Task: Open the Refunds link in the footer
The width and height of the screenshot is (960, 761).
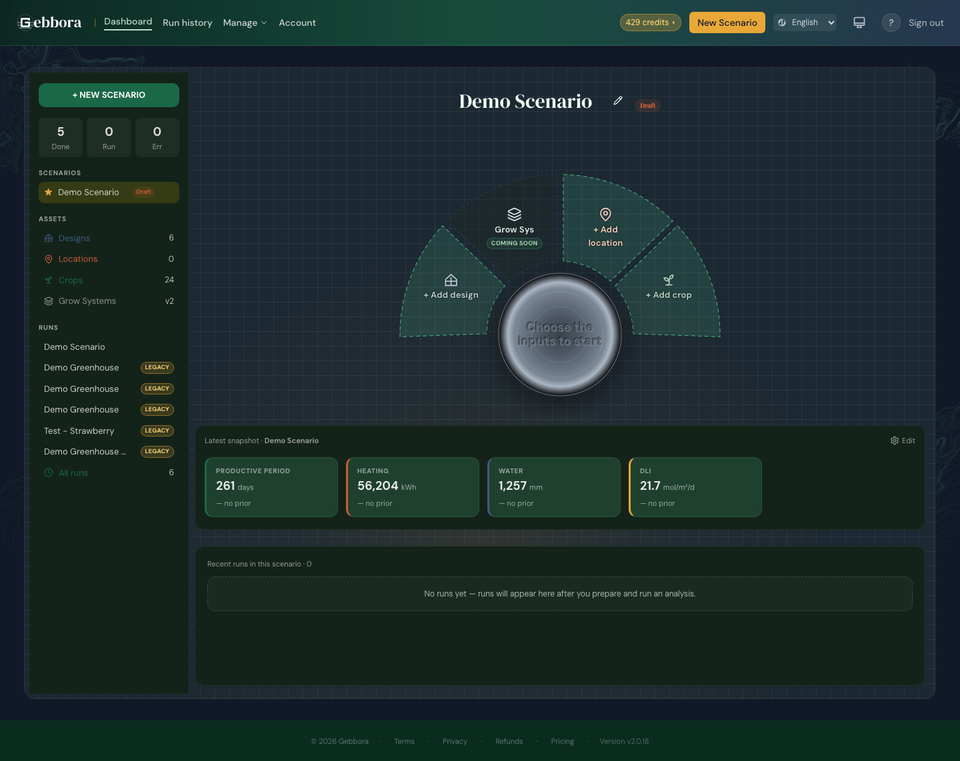Action: click(x=509, y=741)
